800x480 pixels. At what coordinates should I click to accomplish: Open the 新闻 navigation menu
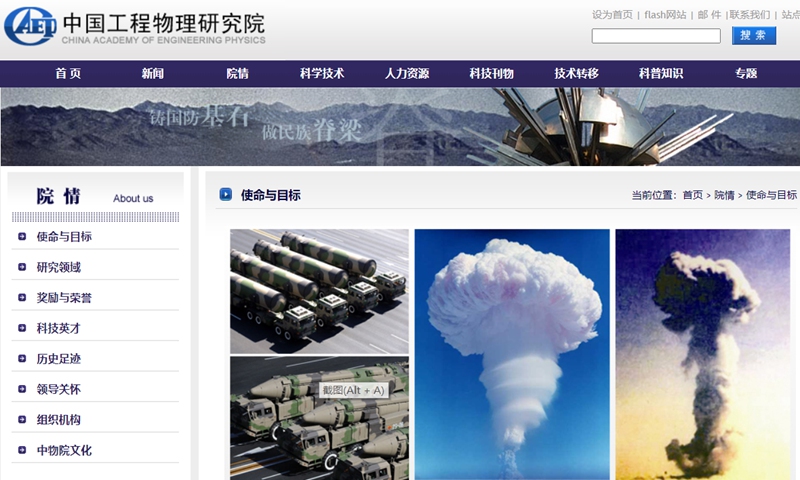(x=152, y=74)
